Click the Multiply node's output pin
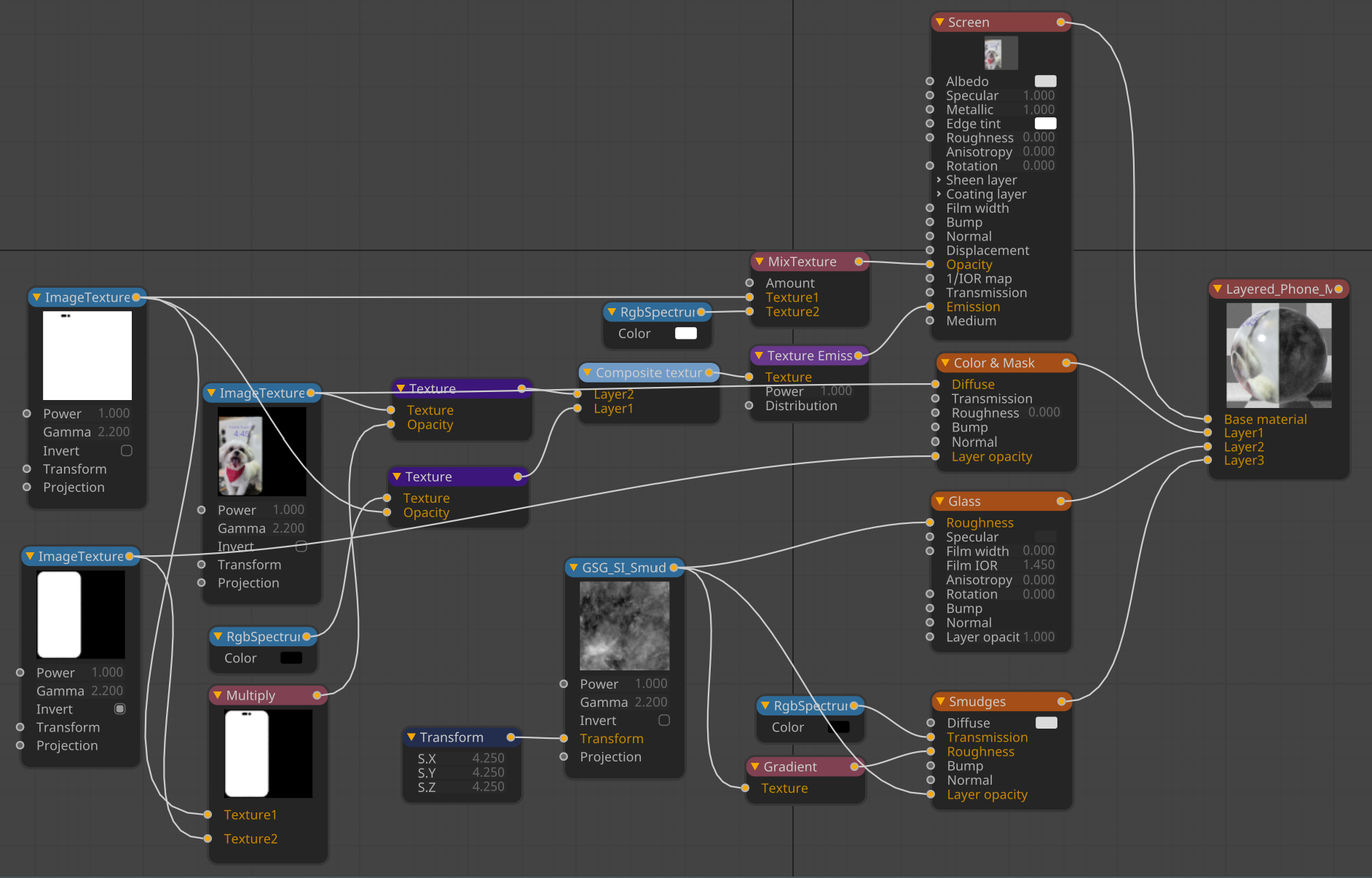The width and height of the screenshot is (1372, 878). [317, 695]
